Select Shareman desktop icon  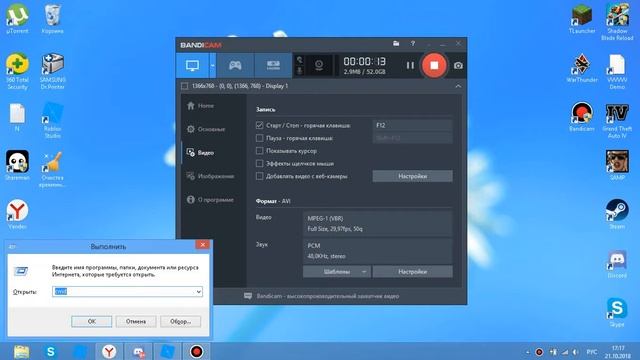(x=17, y=165)
